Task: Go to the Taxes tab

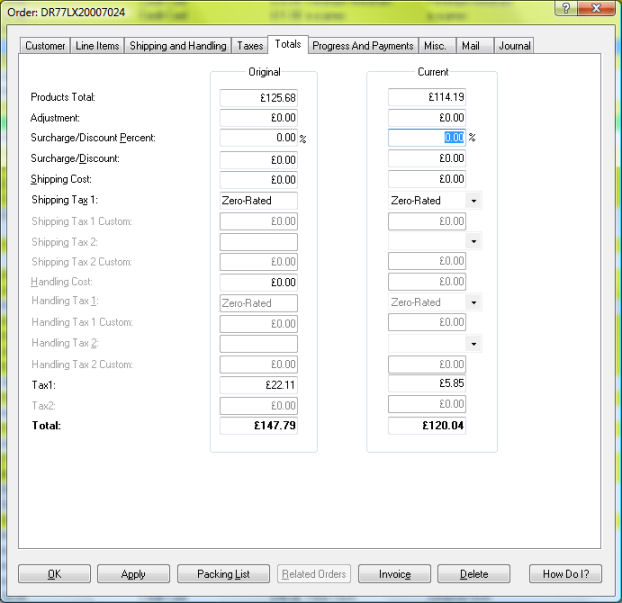Action: tap(249, 46)
